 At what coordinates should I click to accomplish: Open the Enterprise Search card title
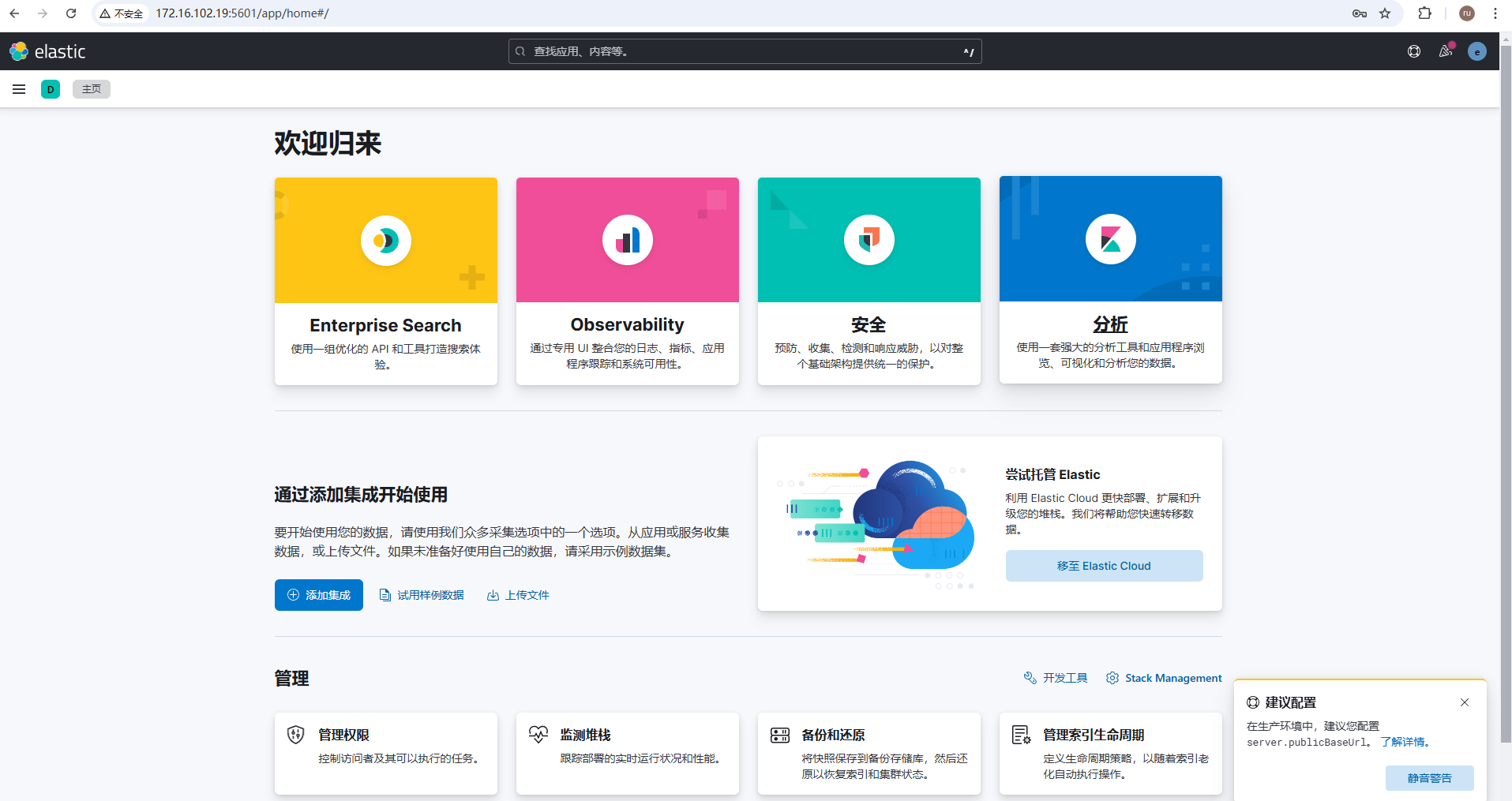point(385,325)
